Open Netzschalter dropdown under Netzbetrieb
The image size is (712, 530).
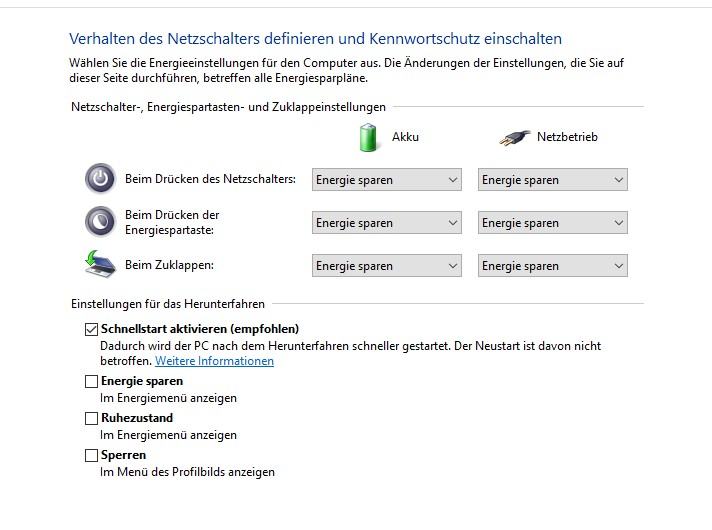click(x=553, y=180)
